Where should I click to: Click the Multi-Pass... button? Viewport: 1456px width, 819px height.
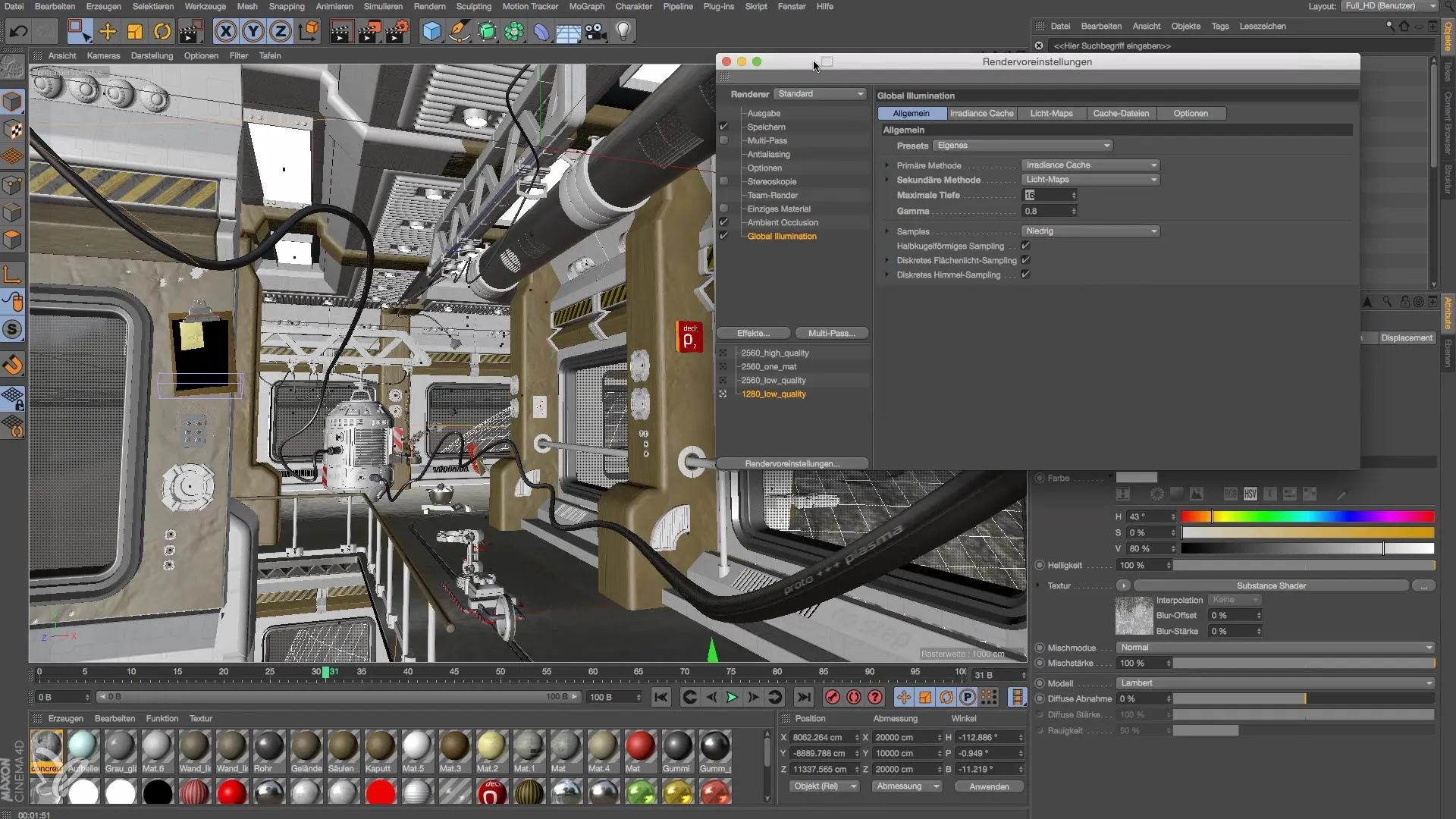[831, 334]
